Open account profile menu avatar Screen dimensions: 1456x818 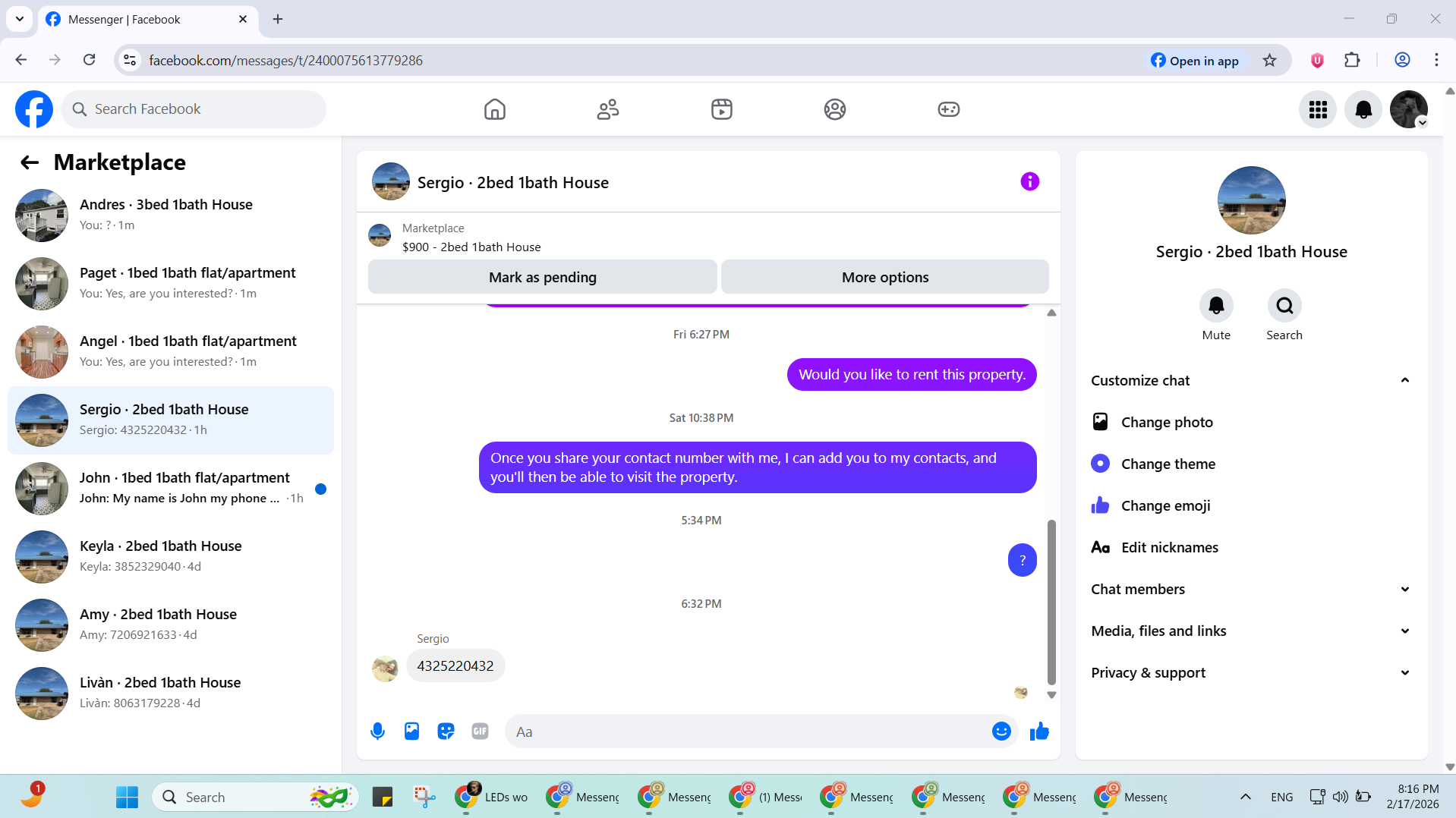tap(1409, 109)
